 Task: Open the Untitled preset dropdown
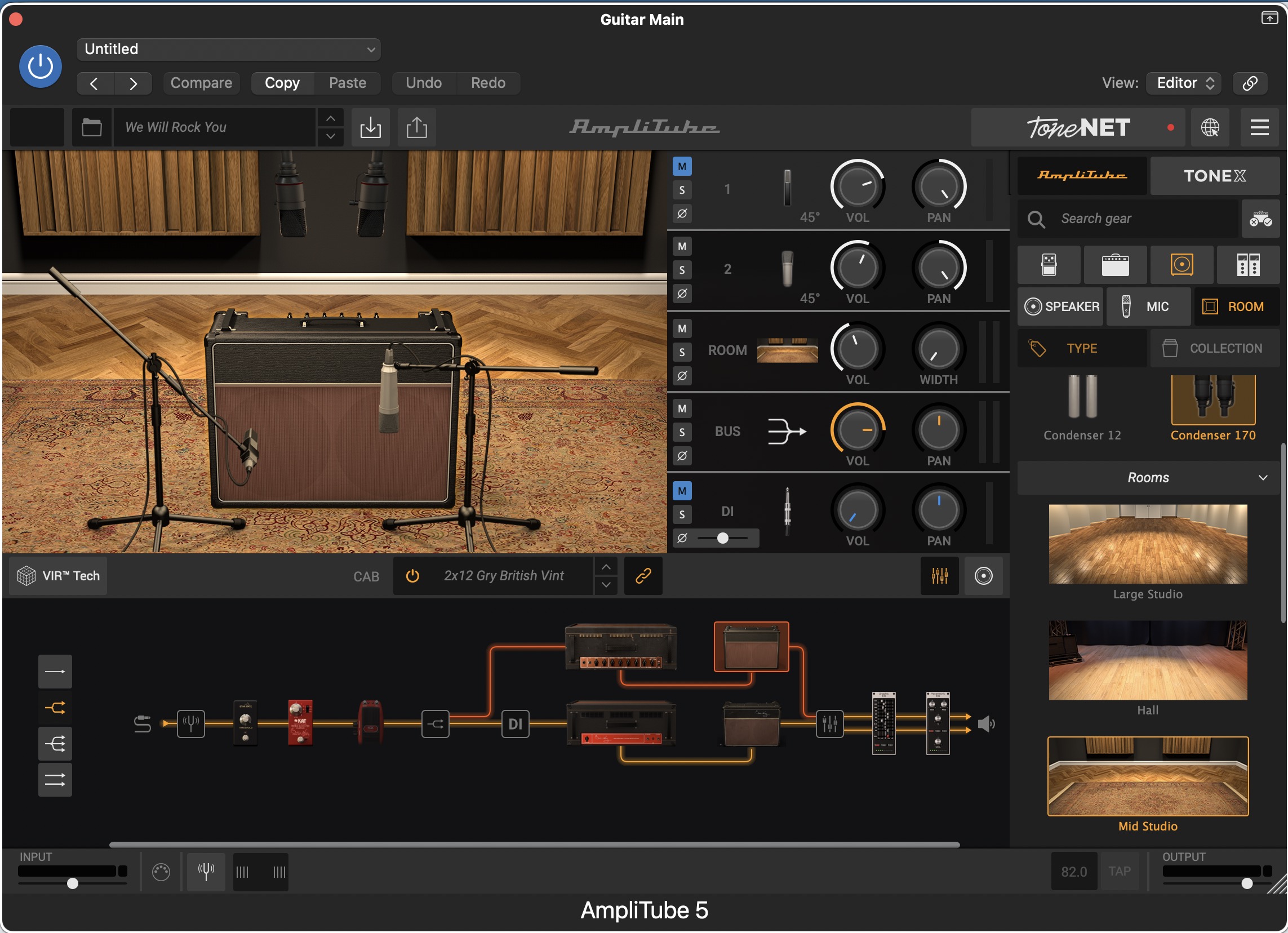[x=228, y=50]
